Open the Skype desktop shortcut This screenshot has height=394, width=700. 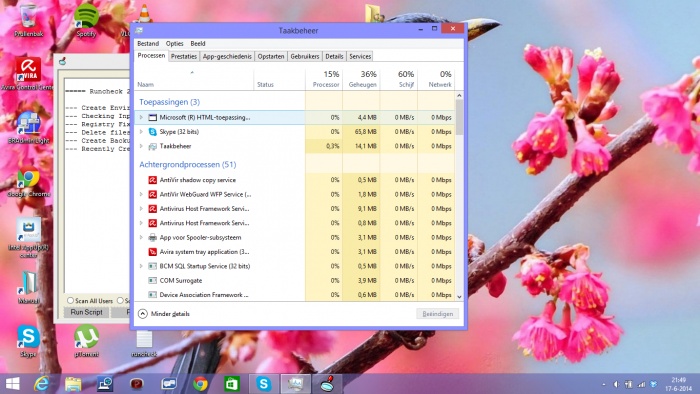28,341
